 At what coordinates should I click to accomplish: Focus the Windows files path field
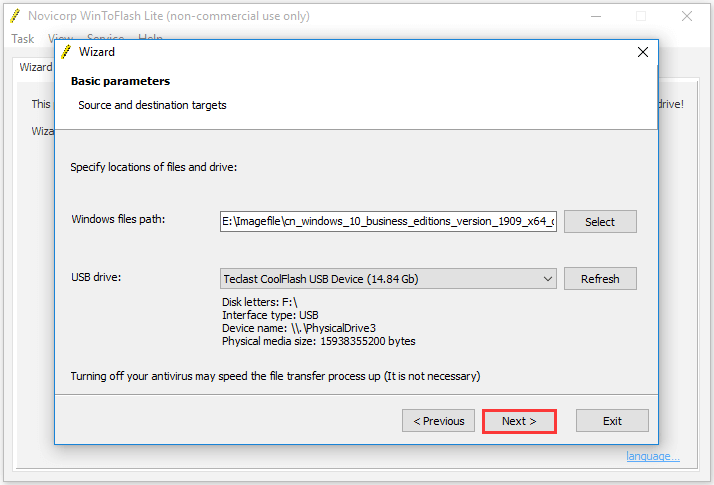pyautogui.click(x=388, y=221)
